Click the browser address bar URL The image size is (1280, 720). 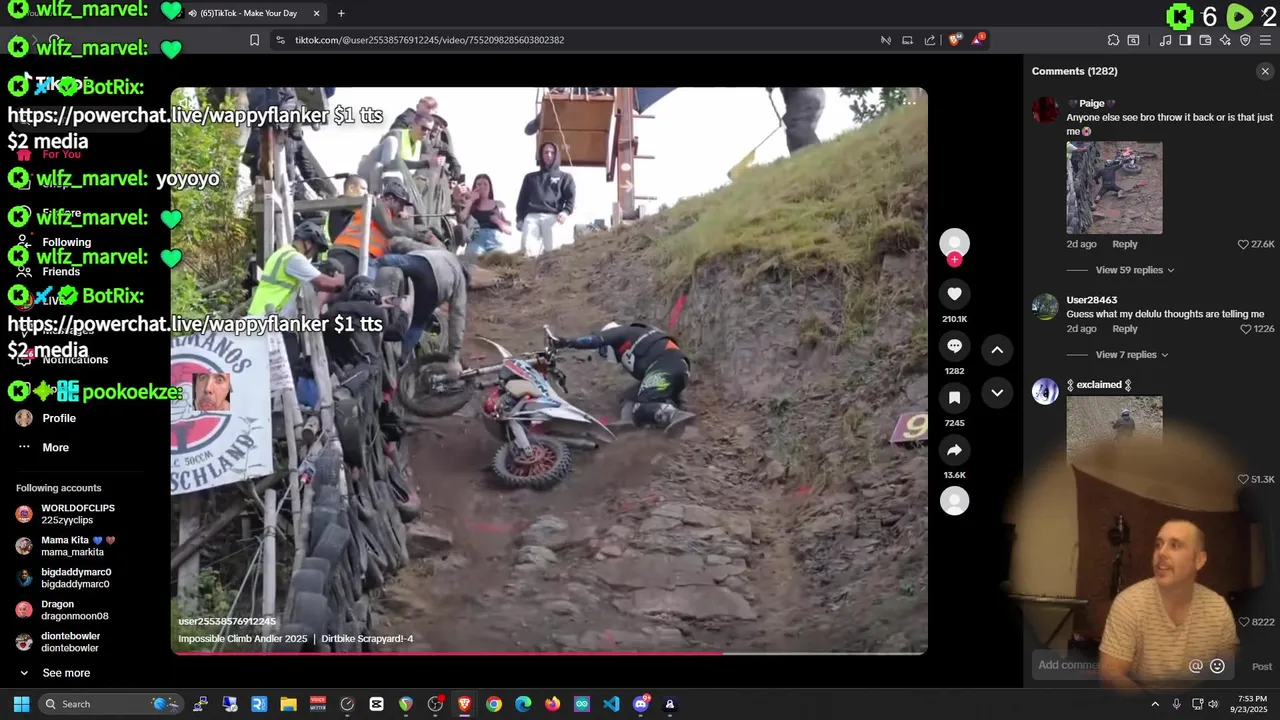click(430, 40)
